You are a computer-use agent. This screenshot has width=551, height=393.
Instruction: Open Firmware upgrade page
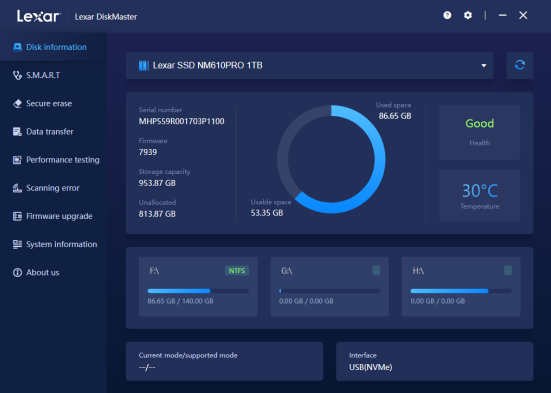(53, 216)
